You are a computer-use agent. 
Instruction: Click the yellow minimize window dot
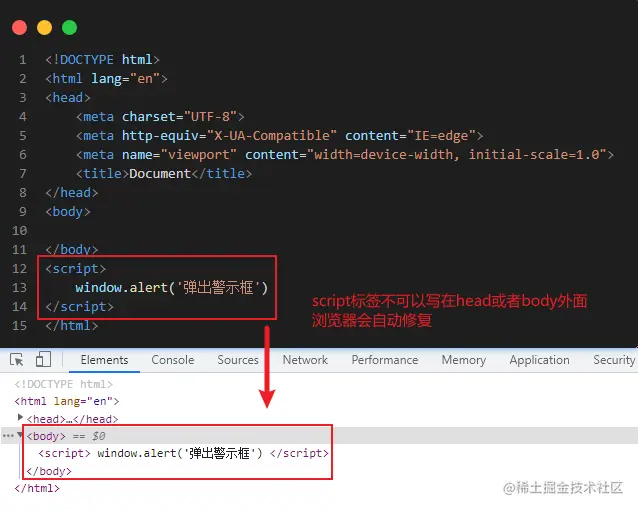point(44,28)
